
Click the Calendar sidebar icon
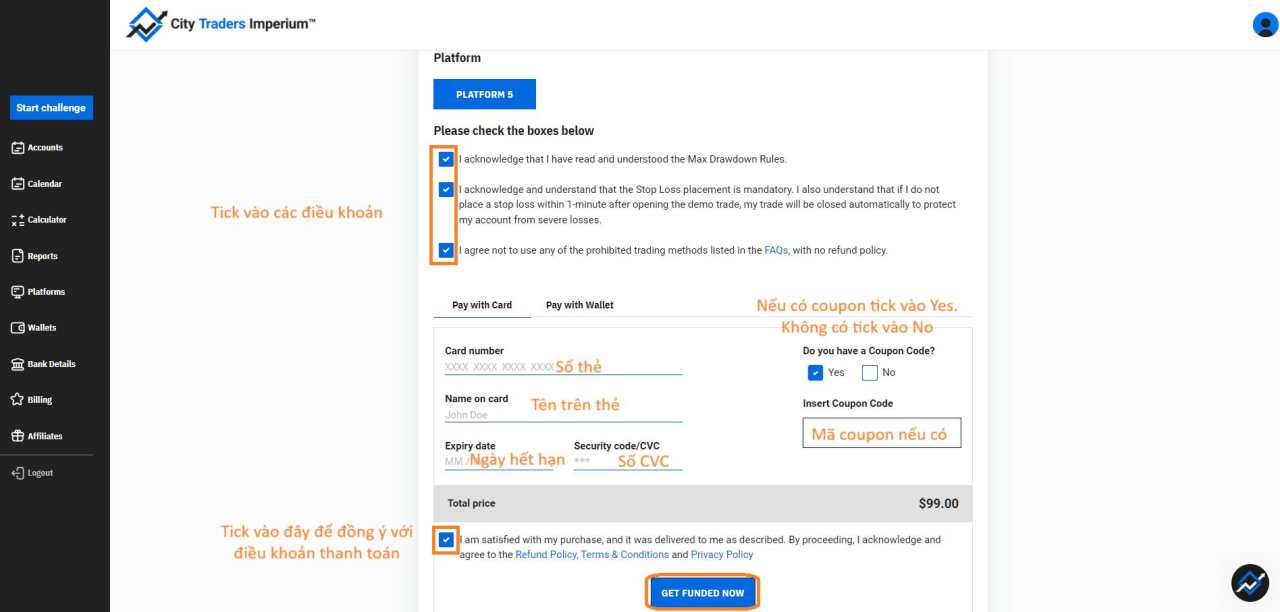(18, 184)
